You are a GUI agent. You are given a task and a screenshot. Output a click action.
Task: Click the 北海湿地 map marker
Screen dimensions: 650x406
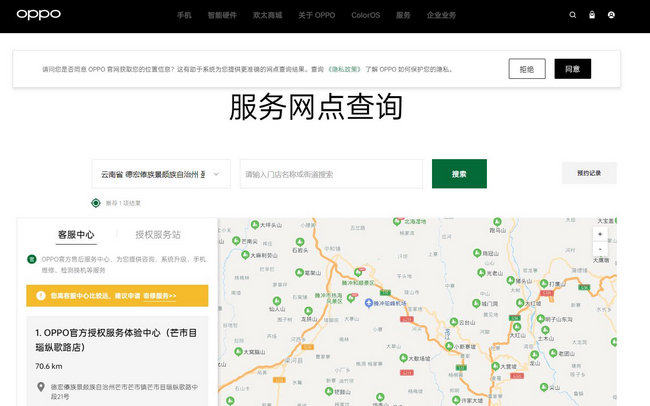pyautogui.click(x=398, y=221)
